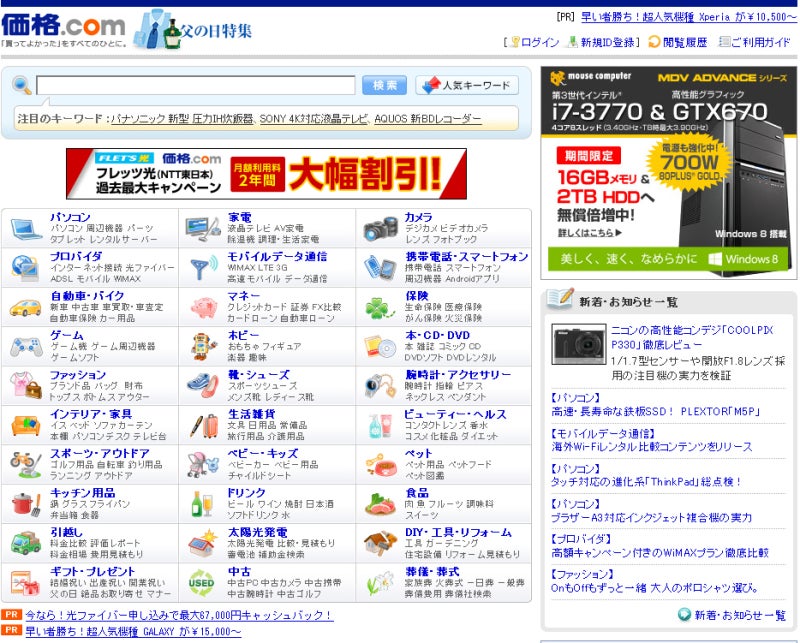Open the パソコン category heading link
The height and width of the screenshot is (643, 800).
pos(70,217)
